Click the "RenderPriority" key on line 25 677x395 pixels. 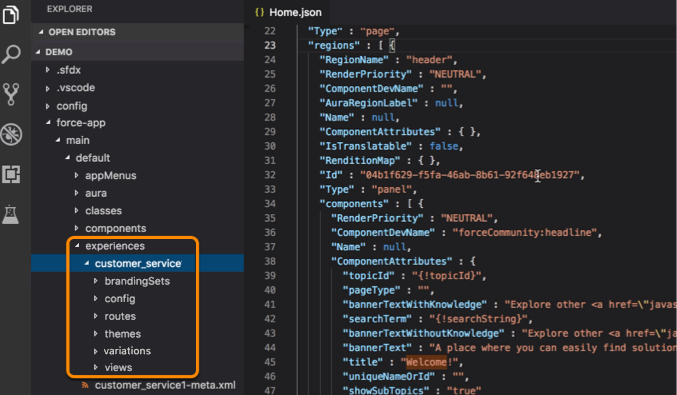pos(366,74)
